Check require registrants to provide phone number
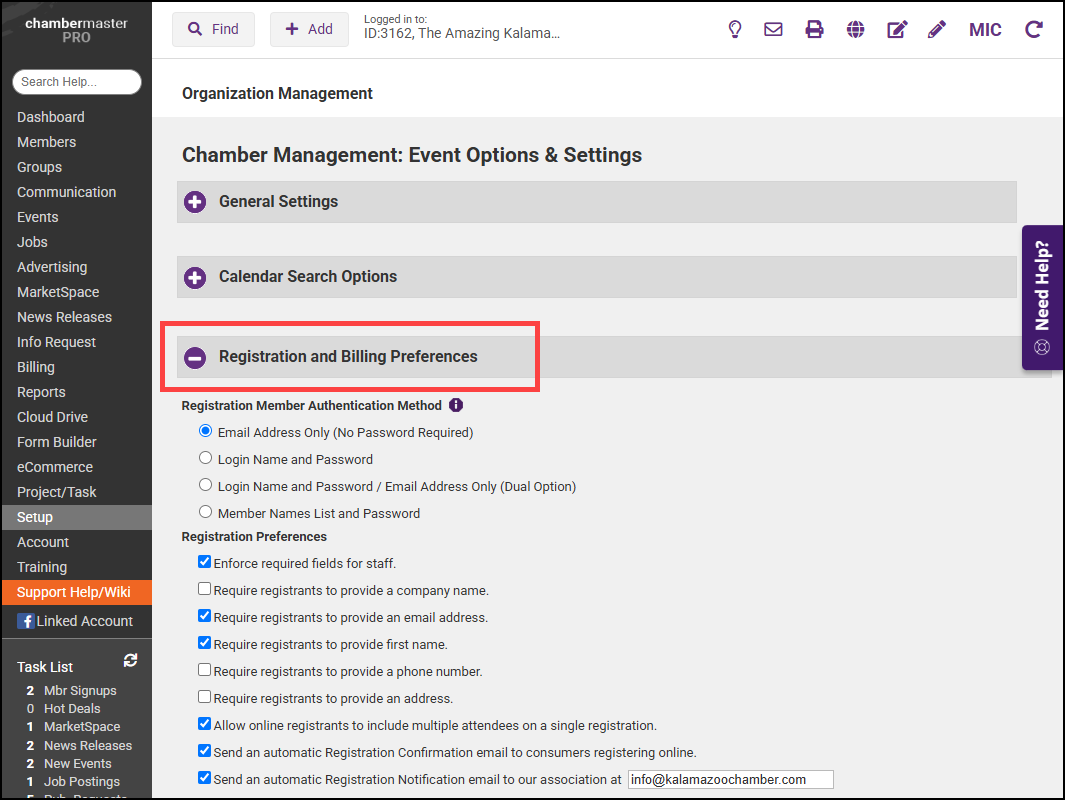This screenshot has height=800, width=1065. coord(205,670)
